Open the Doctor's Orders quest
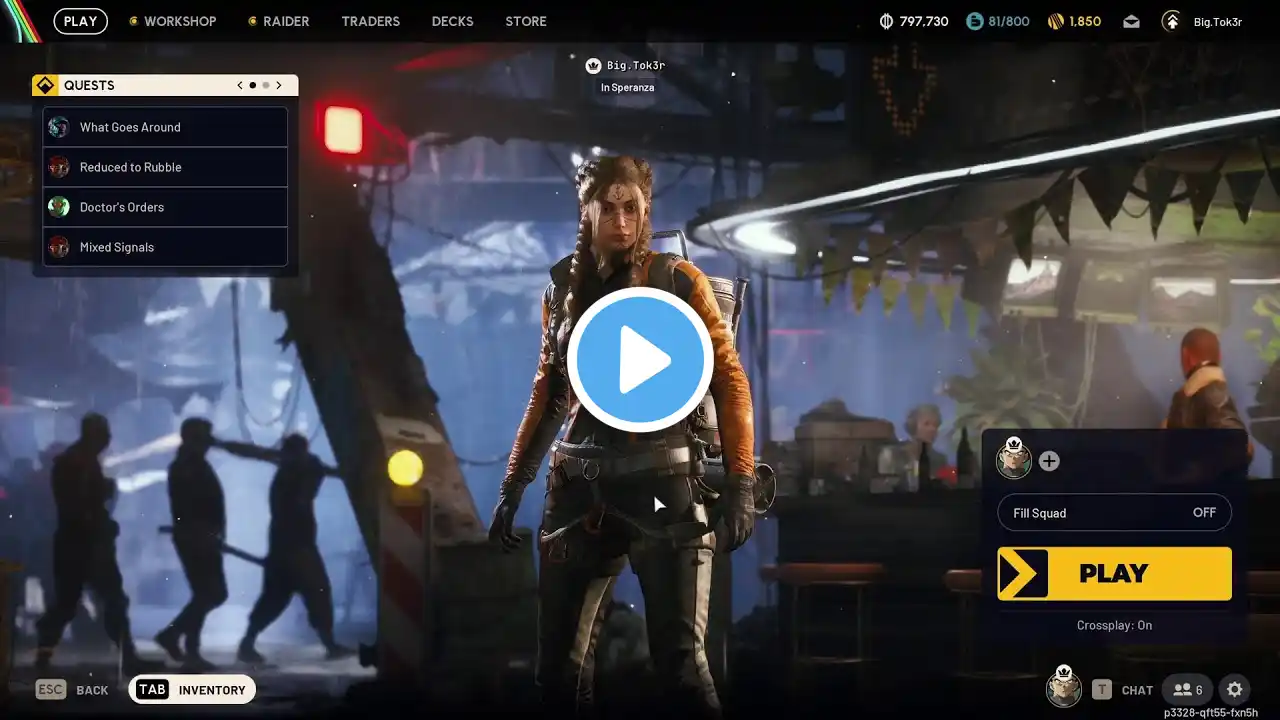1280x720 pixels. (165, 207)
